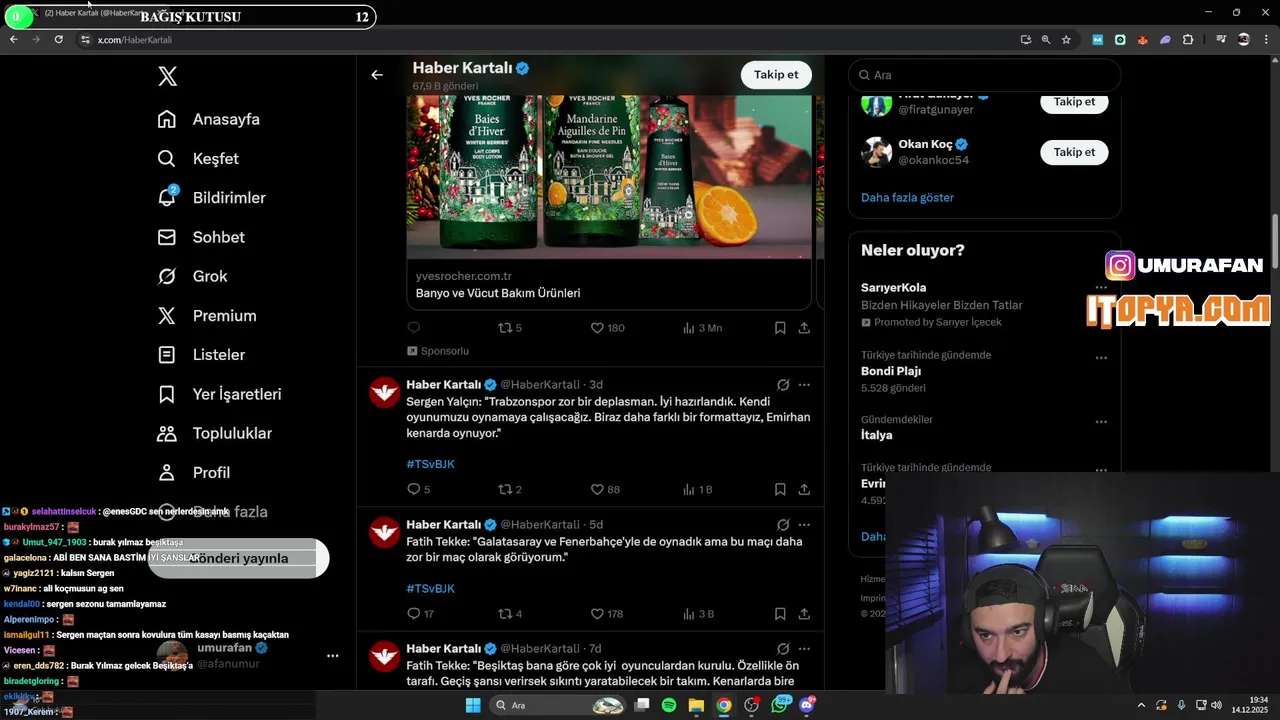Repost the sponsored post with 5 reposts

point(510,327)
